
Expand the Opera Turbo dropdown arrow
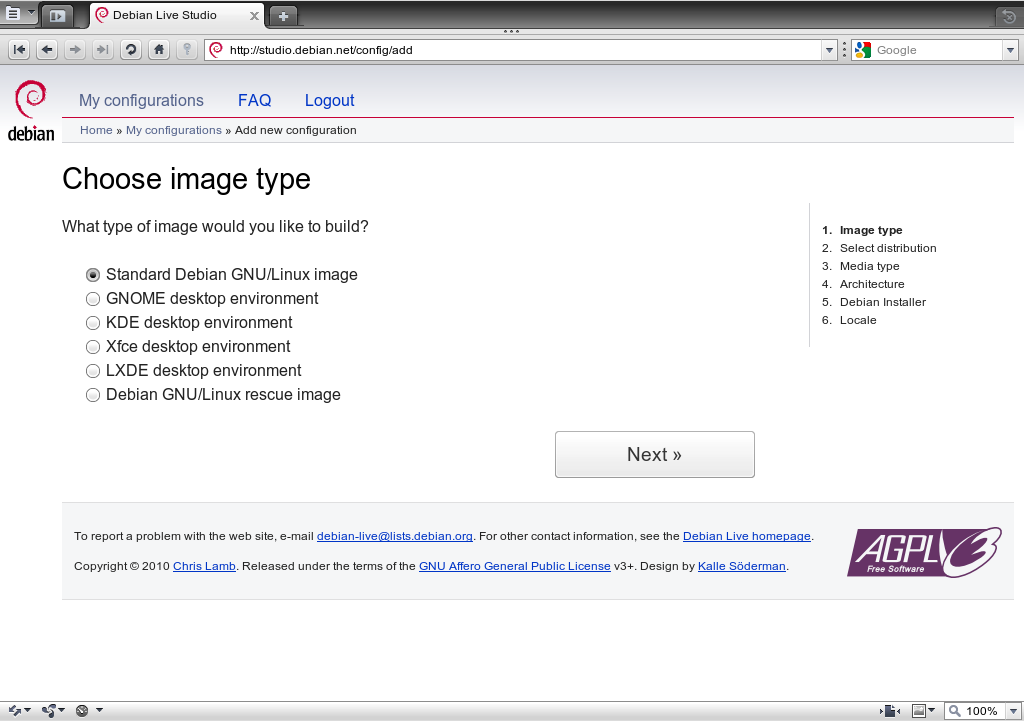click(x=99, y=710)
